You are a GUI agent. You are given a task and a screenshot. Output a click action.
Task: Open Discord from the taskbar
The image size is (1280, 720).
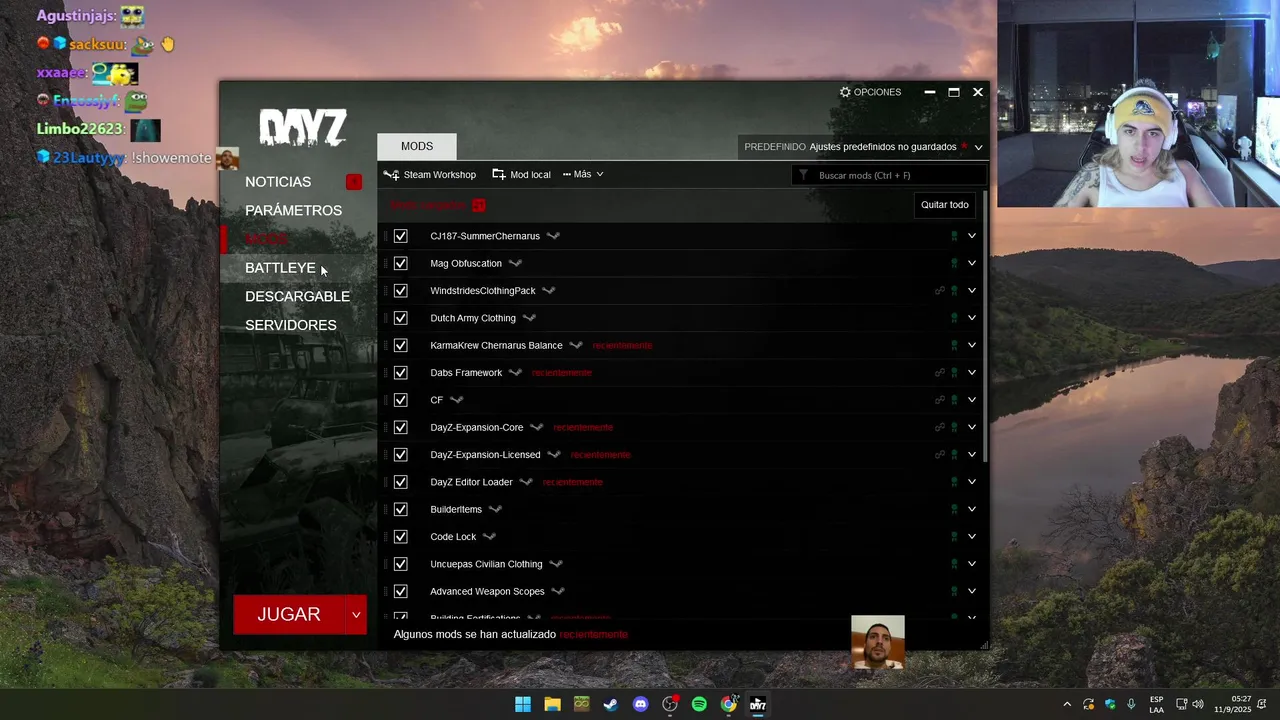coord(640,704)
